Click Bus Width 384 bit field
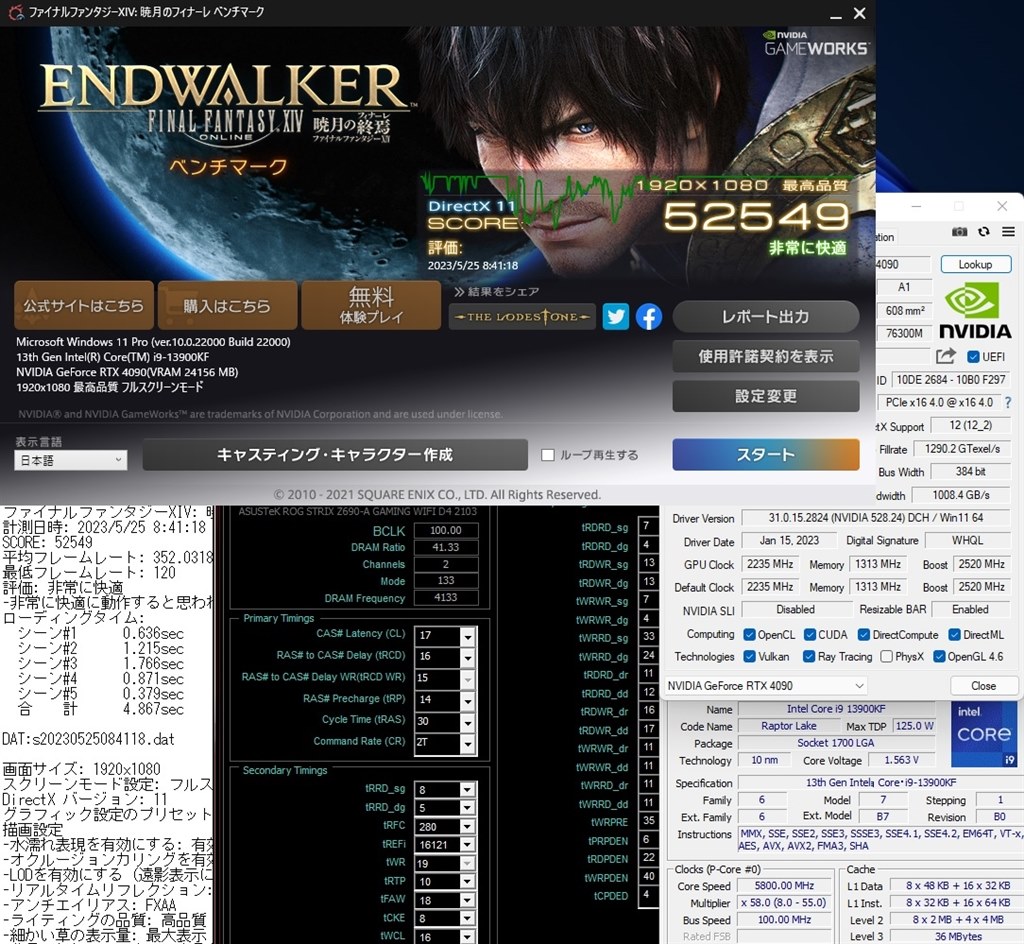Screen dimensions: 1024x944 coord(970,471)
